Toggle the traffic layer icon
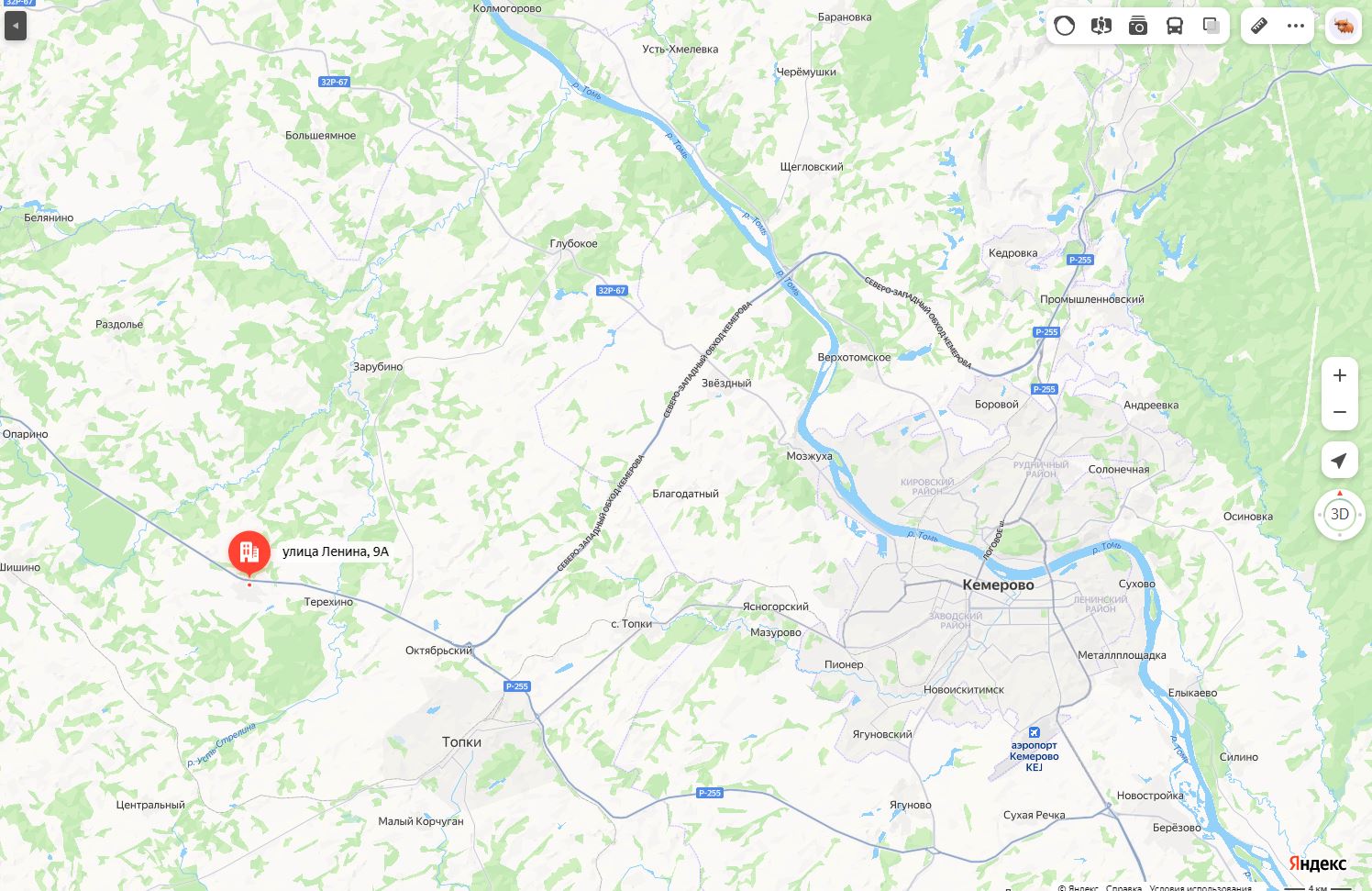Screen dimensions: 1372x891 click(x=1065, y=26)
